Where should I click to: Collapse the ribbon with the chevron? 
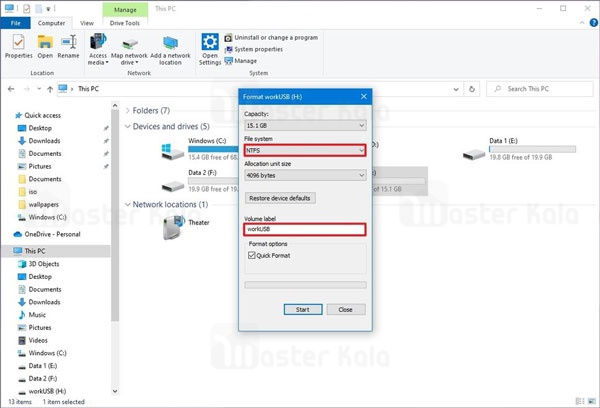[582, 23]
